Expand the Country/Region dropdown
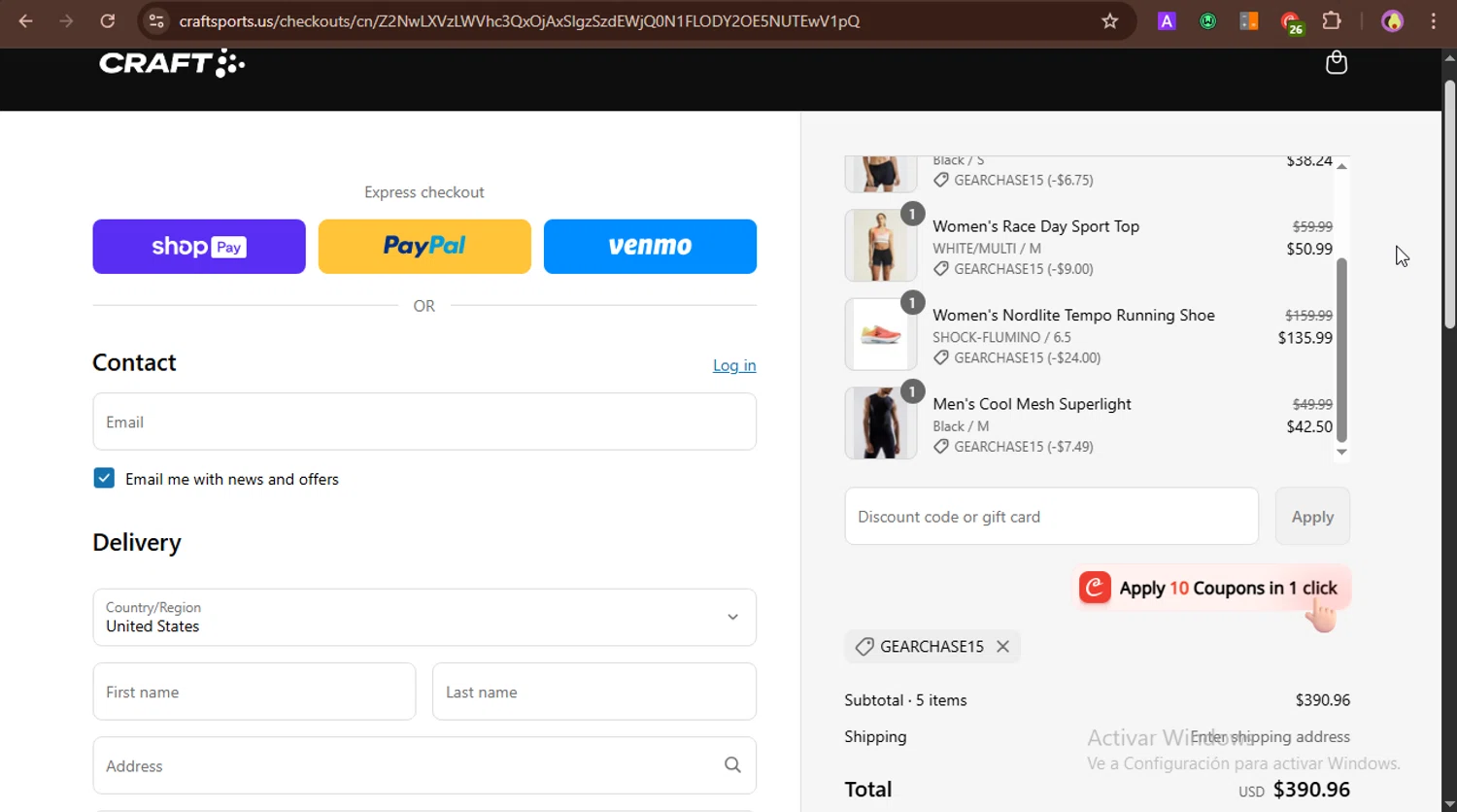1457x812 pixels. 424,617
